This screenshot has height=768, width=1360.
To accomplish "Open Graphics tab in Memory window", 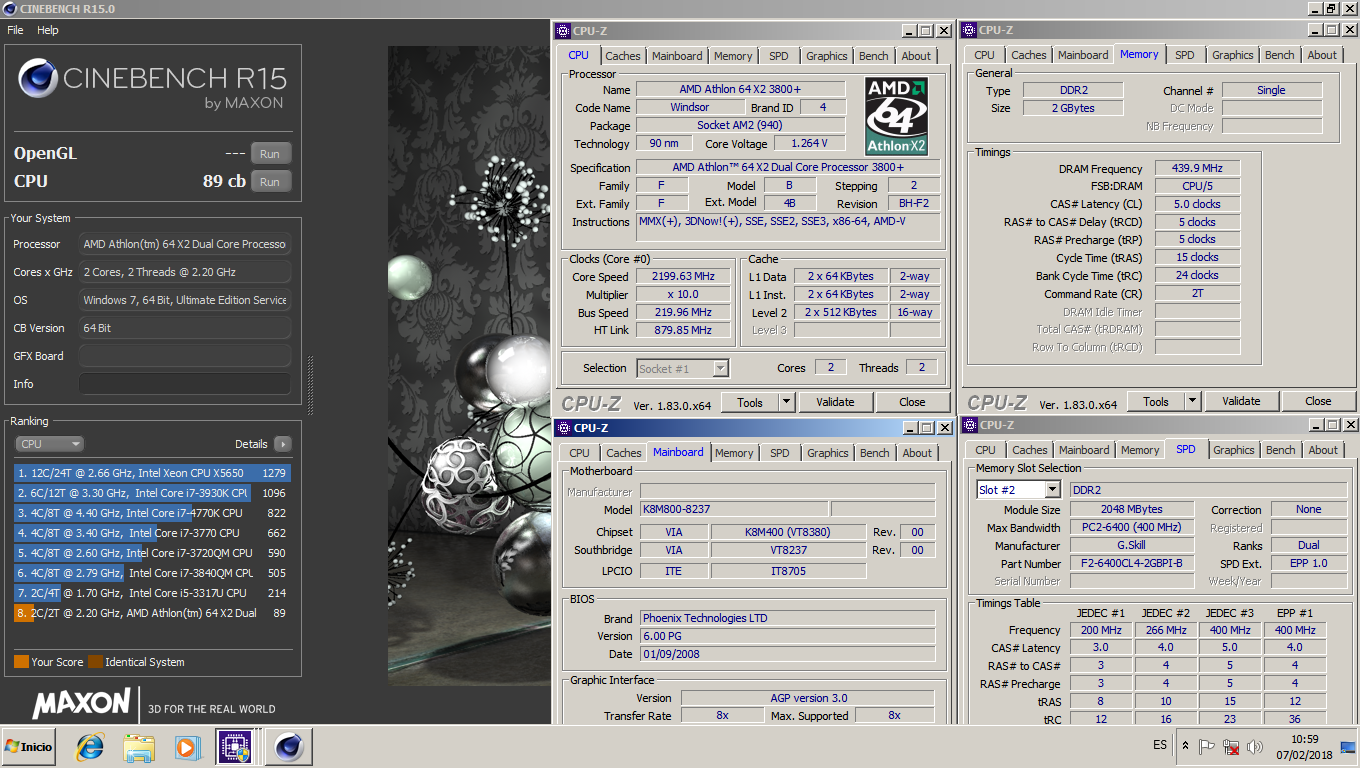I will tap(1233, 55).
